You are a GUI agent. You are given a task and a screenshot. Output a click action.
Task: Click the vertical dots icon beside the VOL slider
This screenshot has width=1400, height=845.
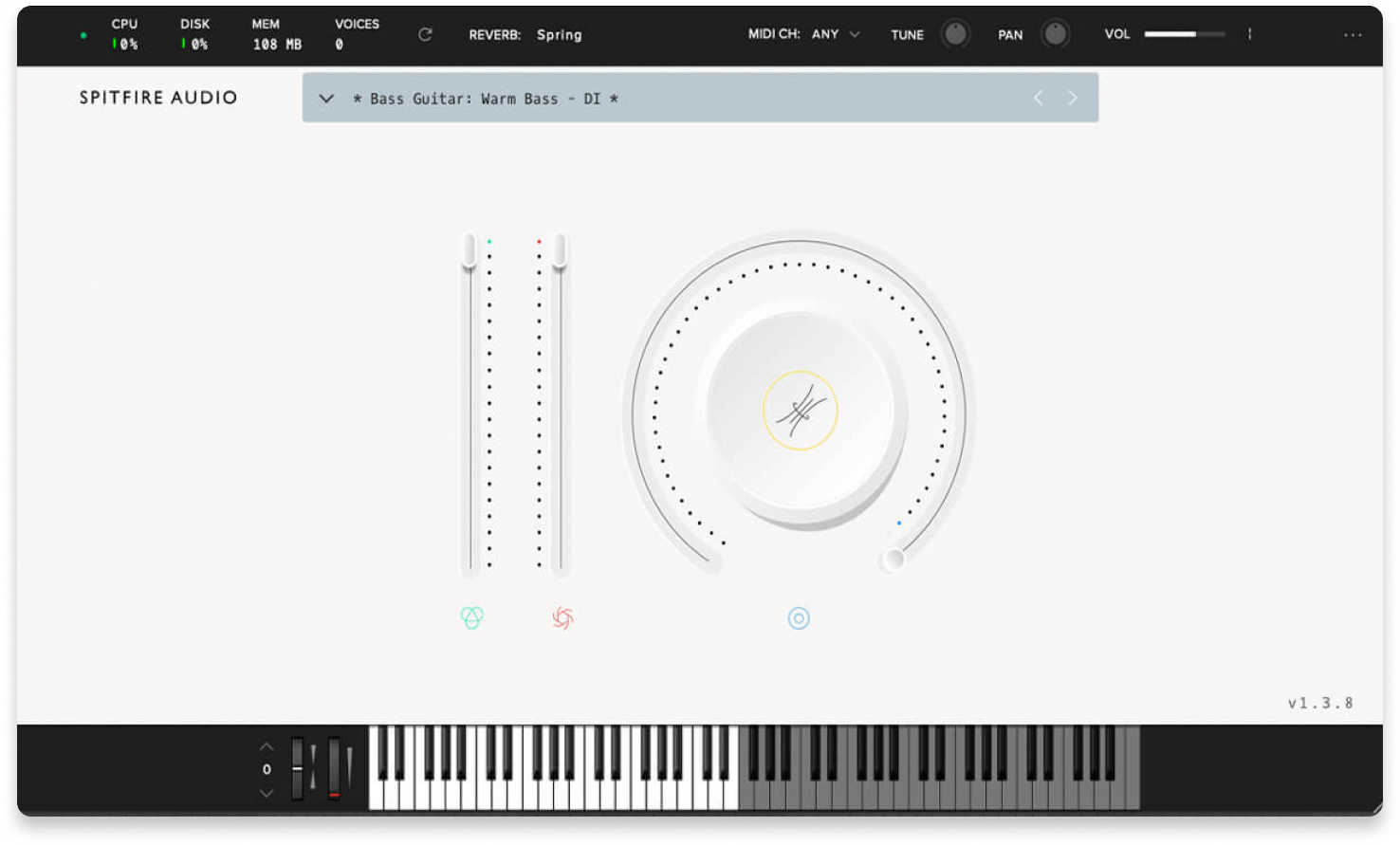pos(1249,34)
